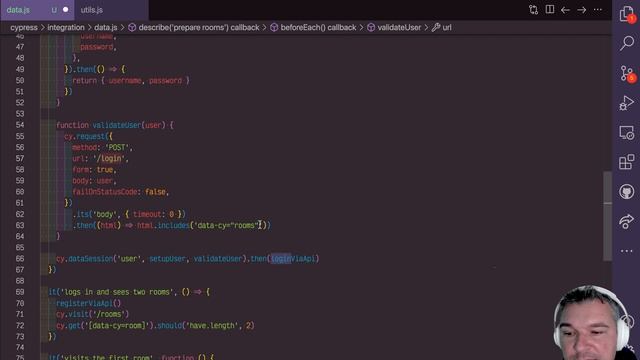Click cy.dataSession on line 66
This screenshot has width=640, height=360.
pyautogui.click(x=84, y=258)
